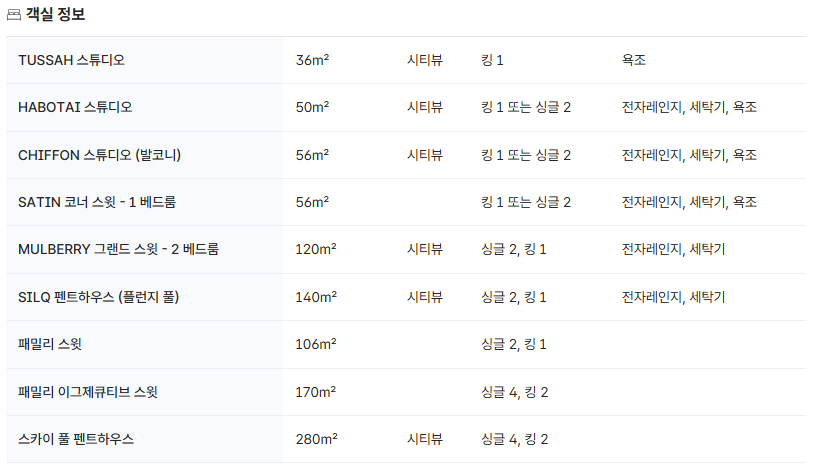Click 욕조 amenity in TUSSAH 스튜디오 row
The height and width of the screenshot is (471, 836).
[634, 60]
